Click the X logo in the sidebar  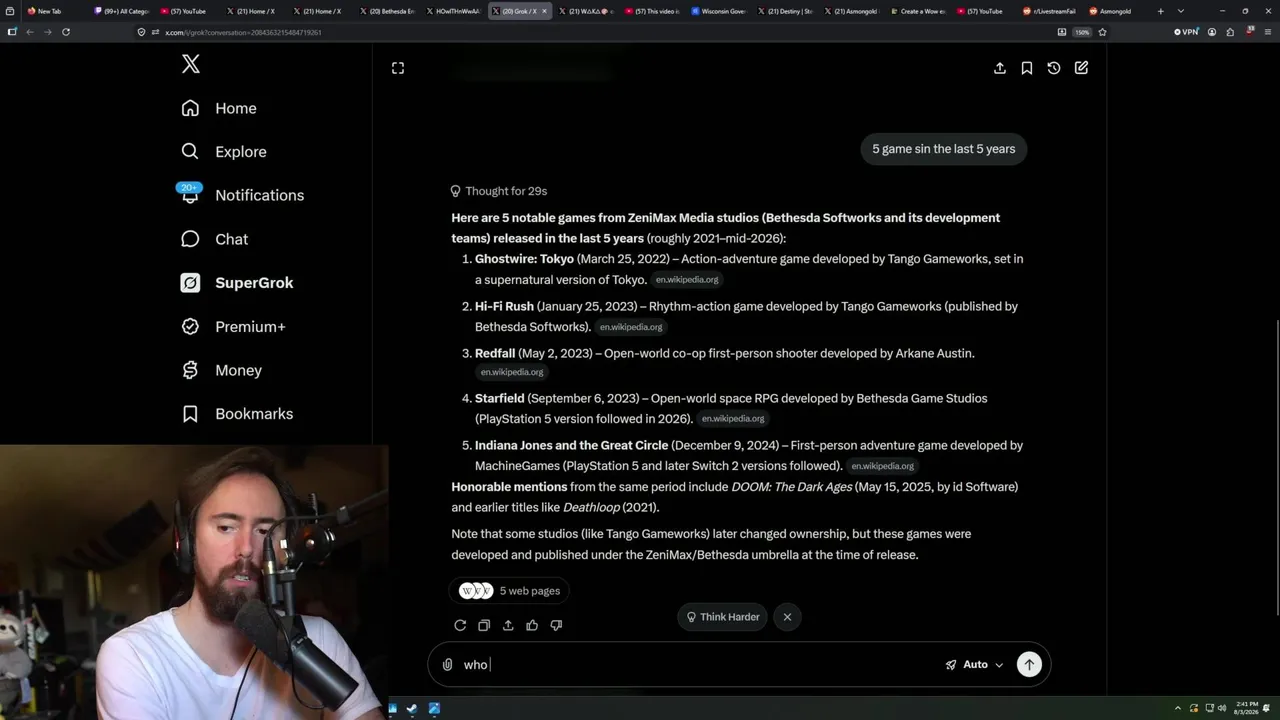pos(191,65)
